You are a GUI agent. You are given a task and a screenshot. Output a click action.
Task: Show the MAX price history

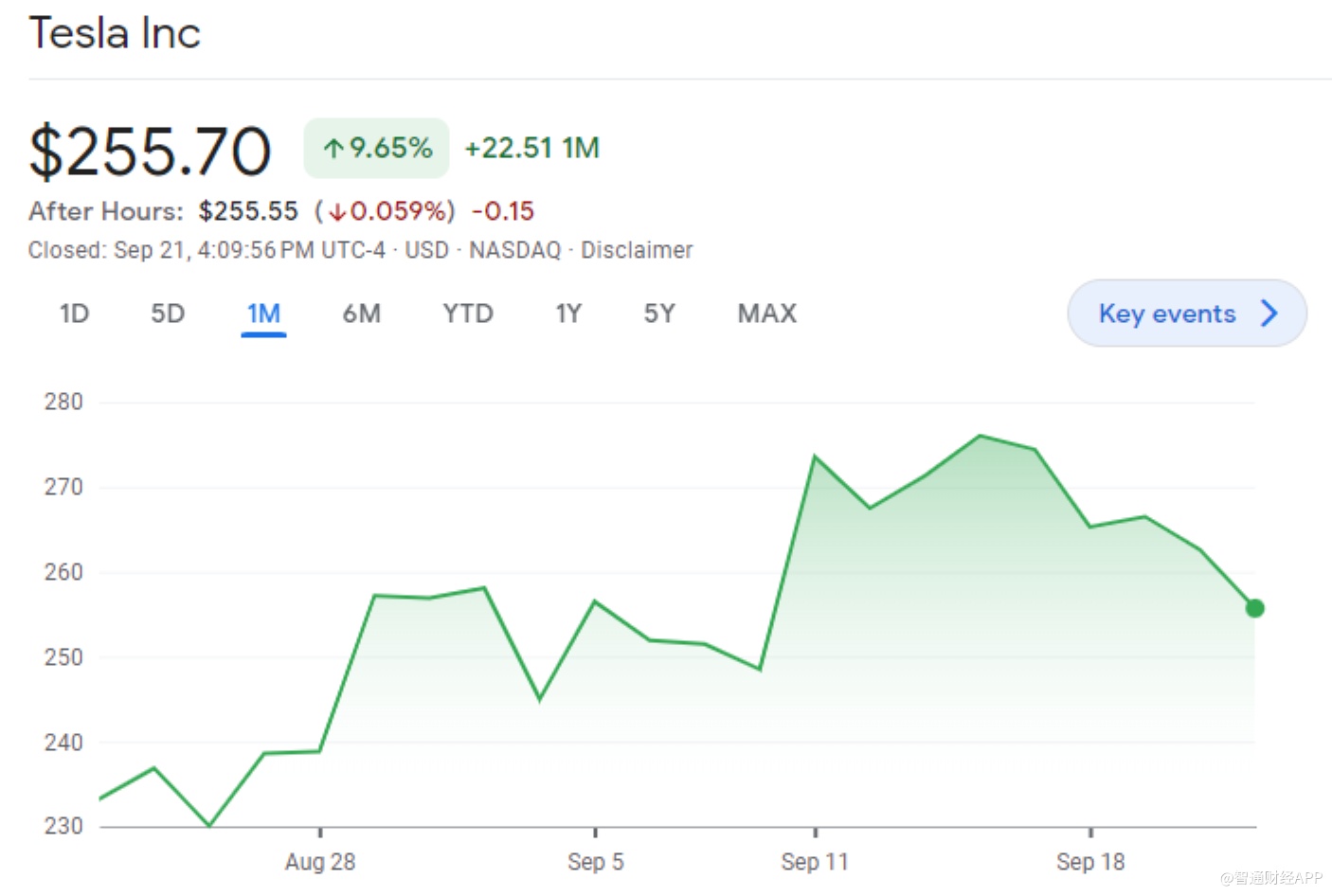point(767,314)
